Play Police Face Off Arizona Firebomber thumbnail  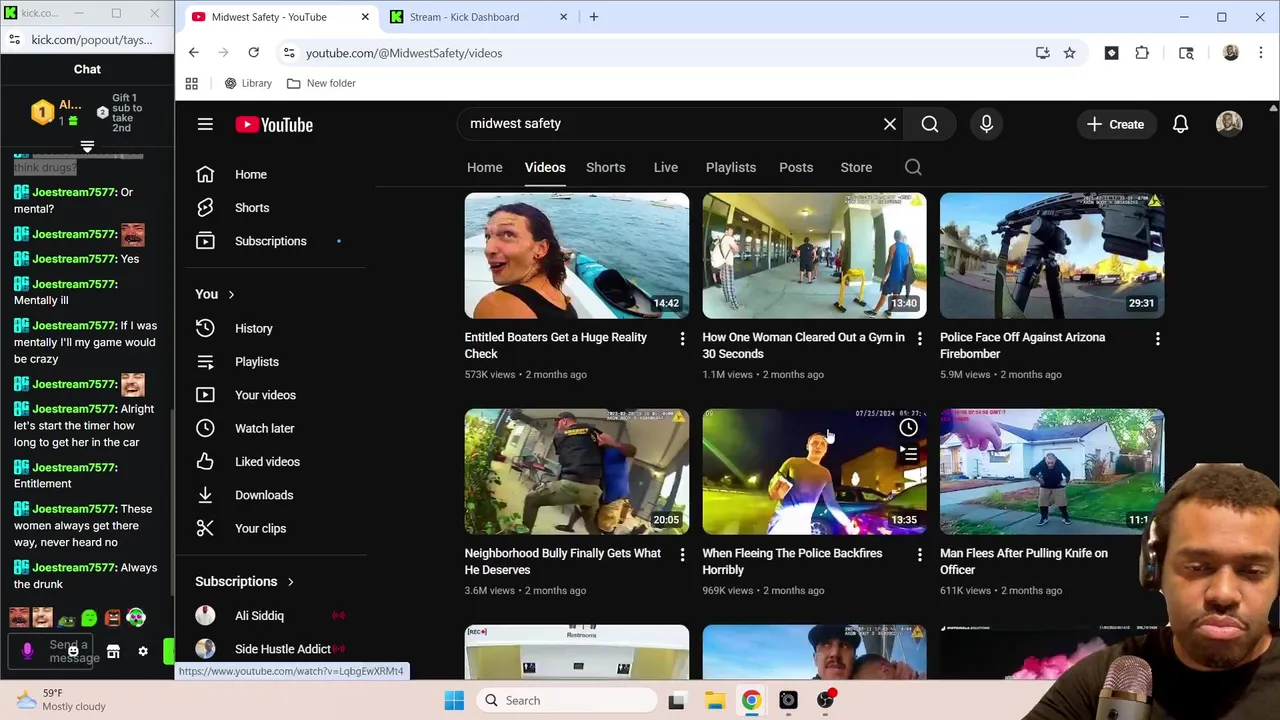[1052, 255]
